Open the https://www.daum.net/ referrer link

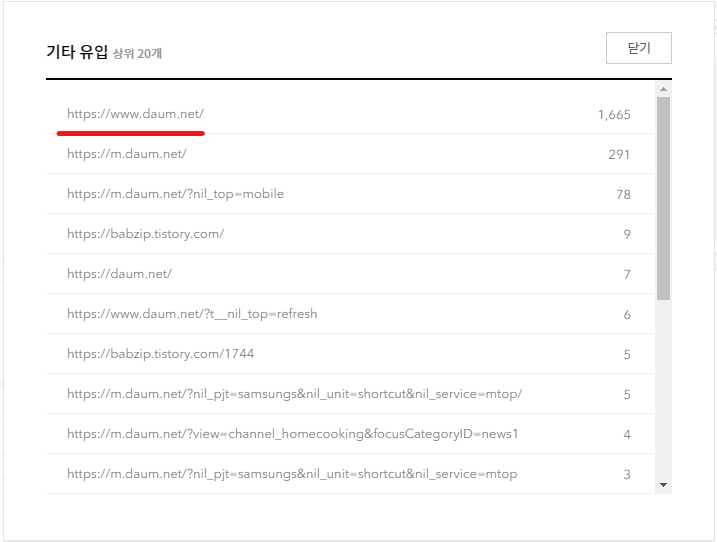[x=135, y=114]
